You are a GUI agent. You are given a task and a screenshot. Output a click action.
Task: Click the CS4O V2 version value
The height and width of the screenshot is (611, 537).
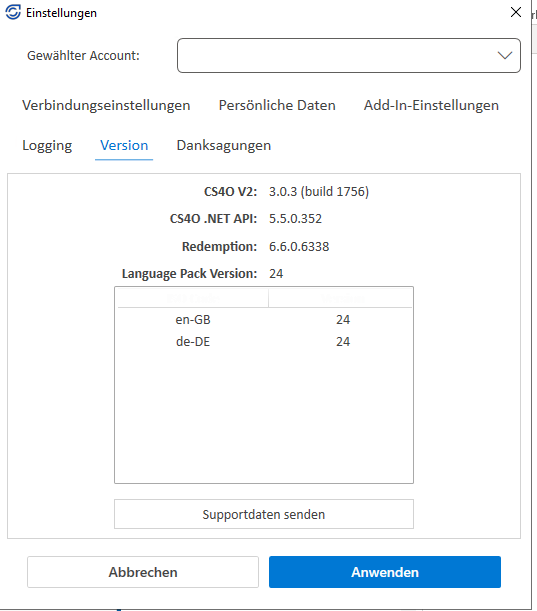coord(319,191)
